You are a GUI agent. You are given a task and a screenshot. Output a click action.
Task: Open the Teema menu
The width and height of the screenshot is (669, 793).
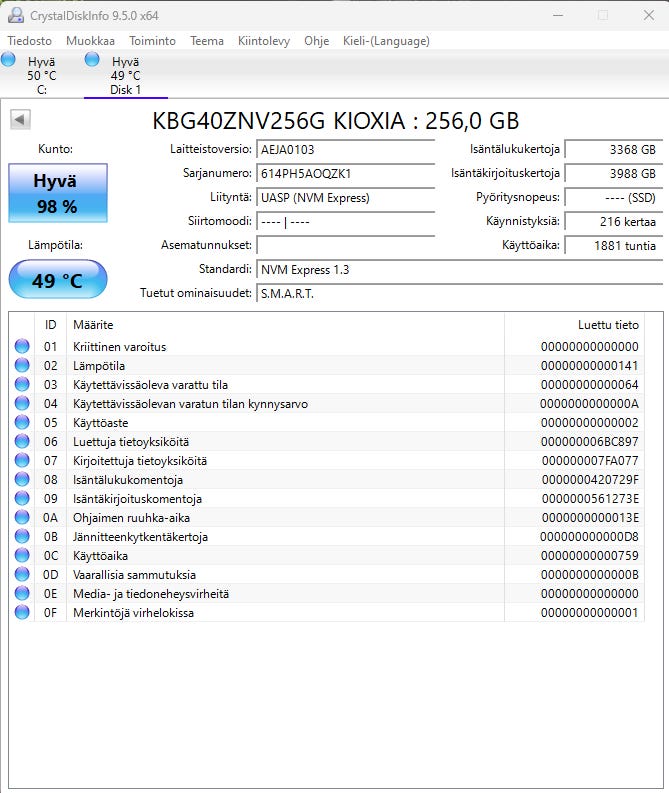pos(207,41)
